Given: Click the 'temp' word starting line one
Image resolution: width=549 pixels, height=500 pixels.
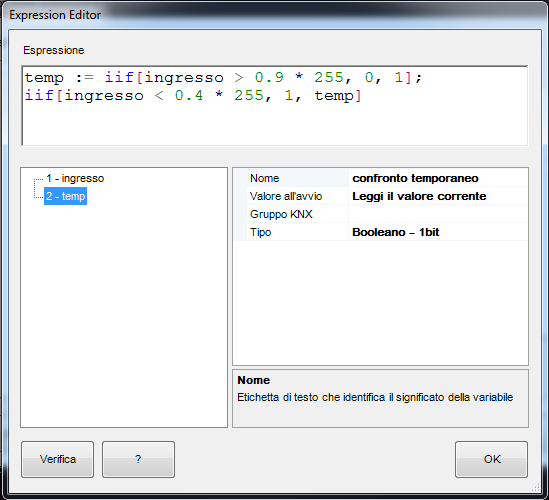Looking at the screenshot, I should point(44,78).
